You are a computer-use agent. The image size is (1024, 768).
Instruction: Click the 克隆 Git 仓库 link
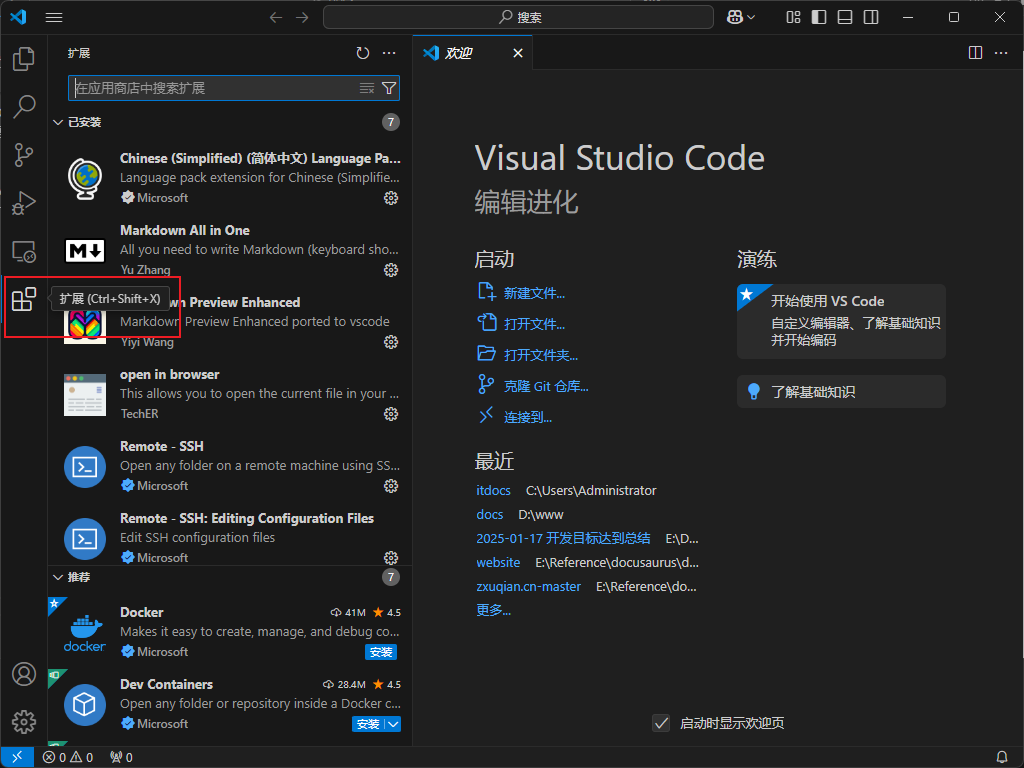coord(546,386)
